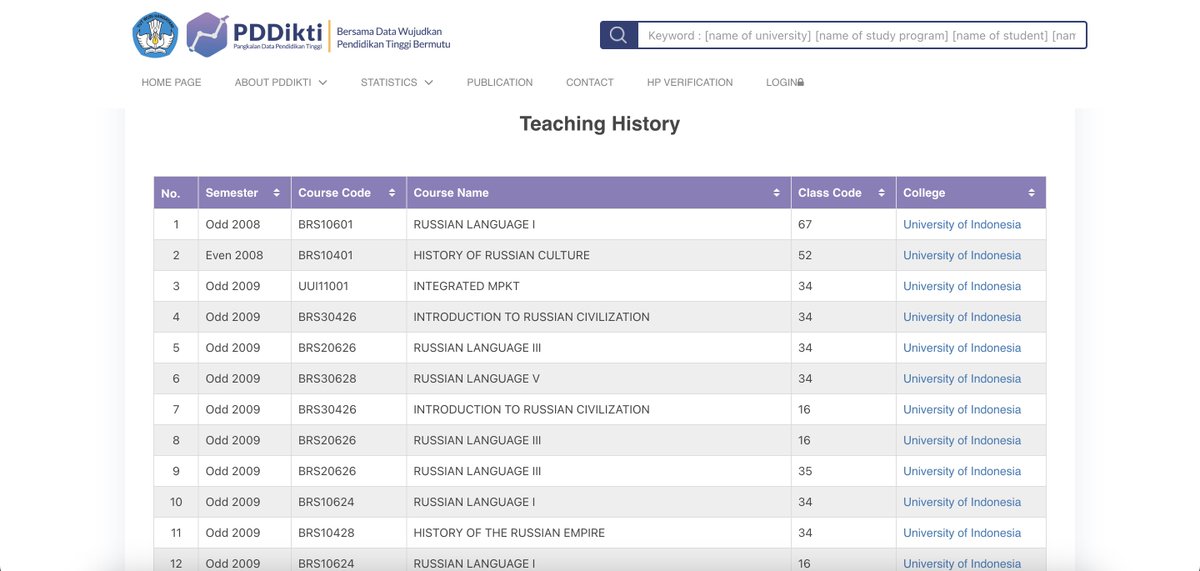Open University of Indonesia link in row 8

(x=962, y=440)
